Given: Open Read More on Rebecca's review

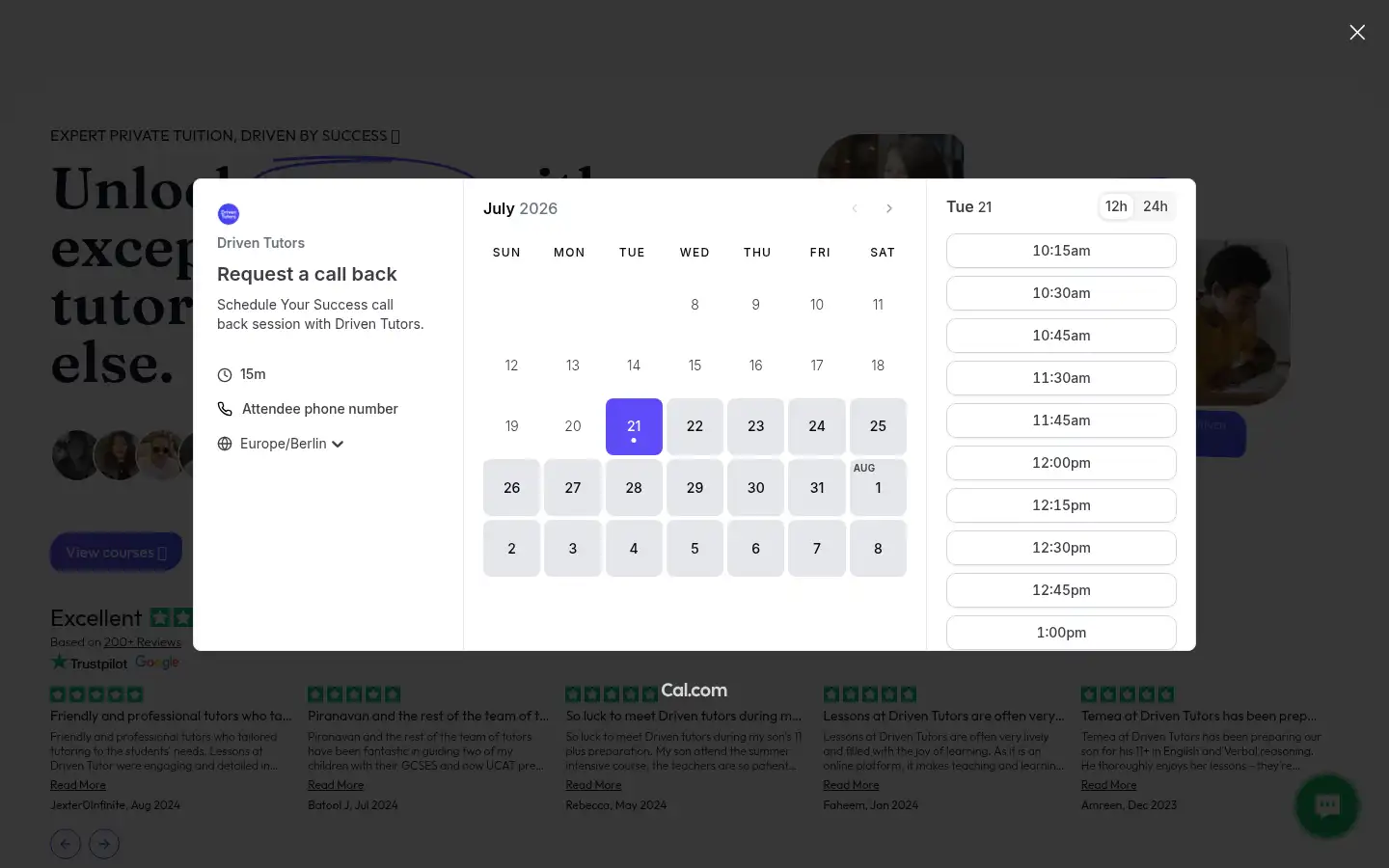Looking at the screenshot, I should 593,785.
